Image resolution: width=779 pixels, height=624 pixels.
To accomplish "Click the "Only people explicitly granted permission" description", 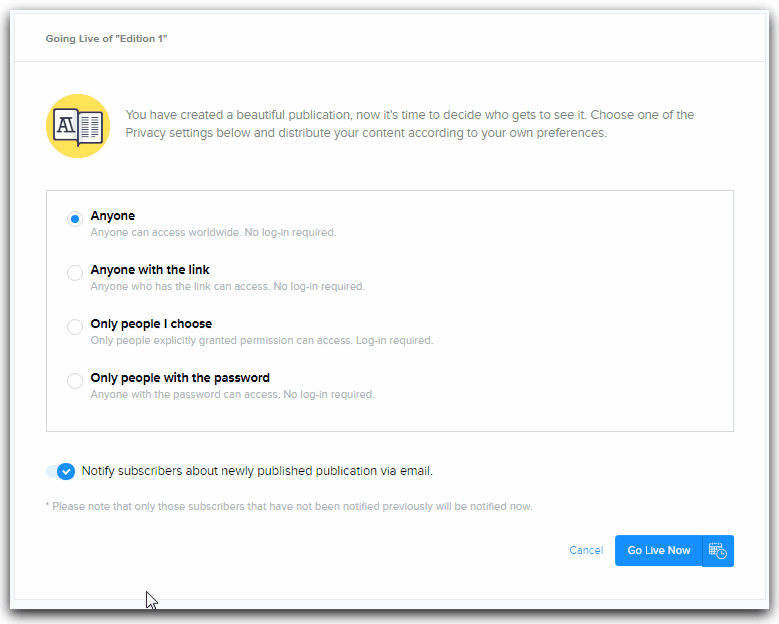I will point(261,341).
